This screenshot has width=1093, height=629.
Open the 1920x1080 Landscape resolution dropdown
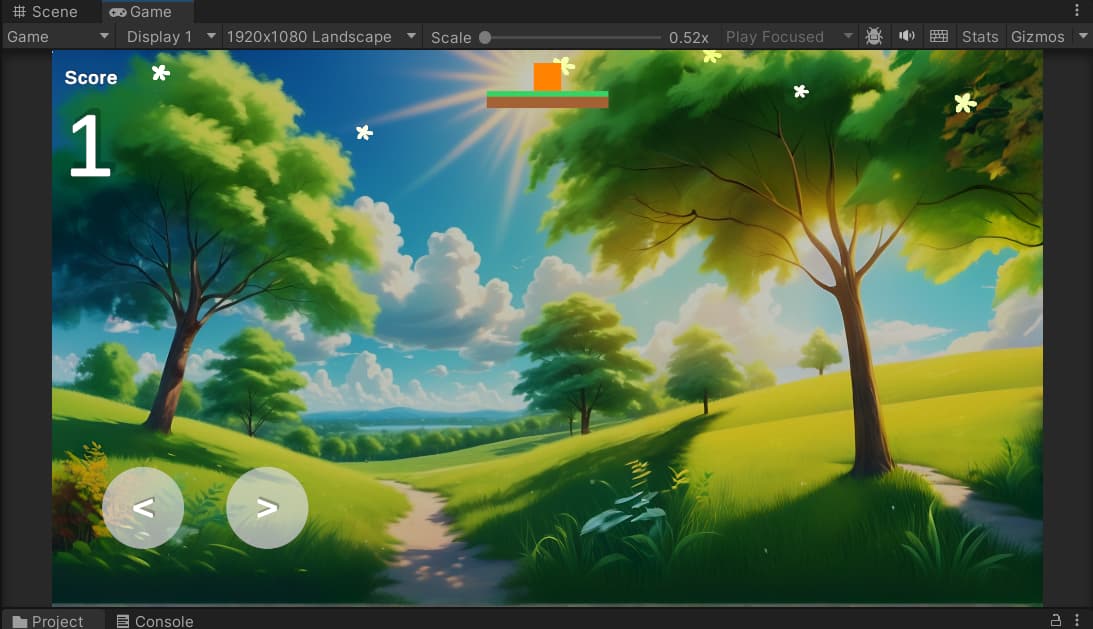click(x=318, y=36)
